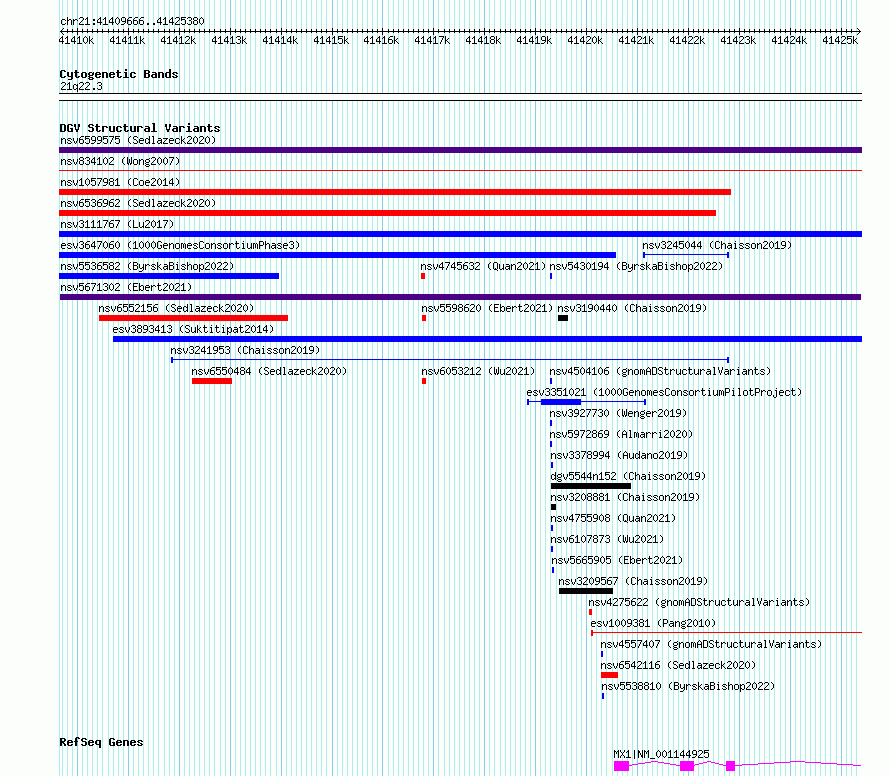Open nsv6552156 (Sedlazeck2020) label
Viewport: 890px width, 776px height.
[x=176, y=308]
